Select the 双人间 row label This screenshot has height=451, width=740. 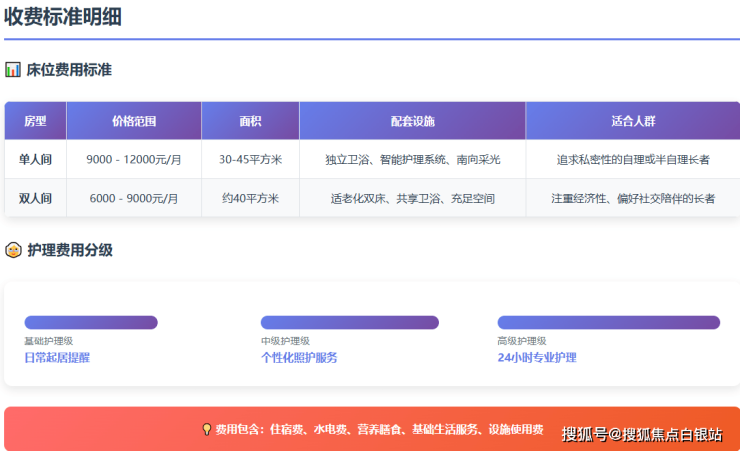click(35, 198)
